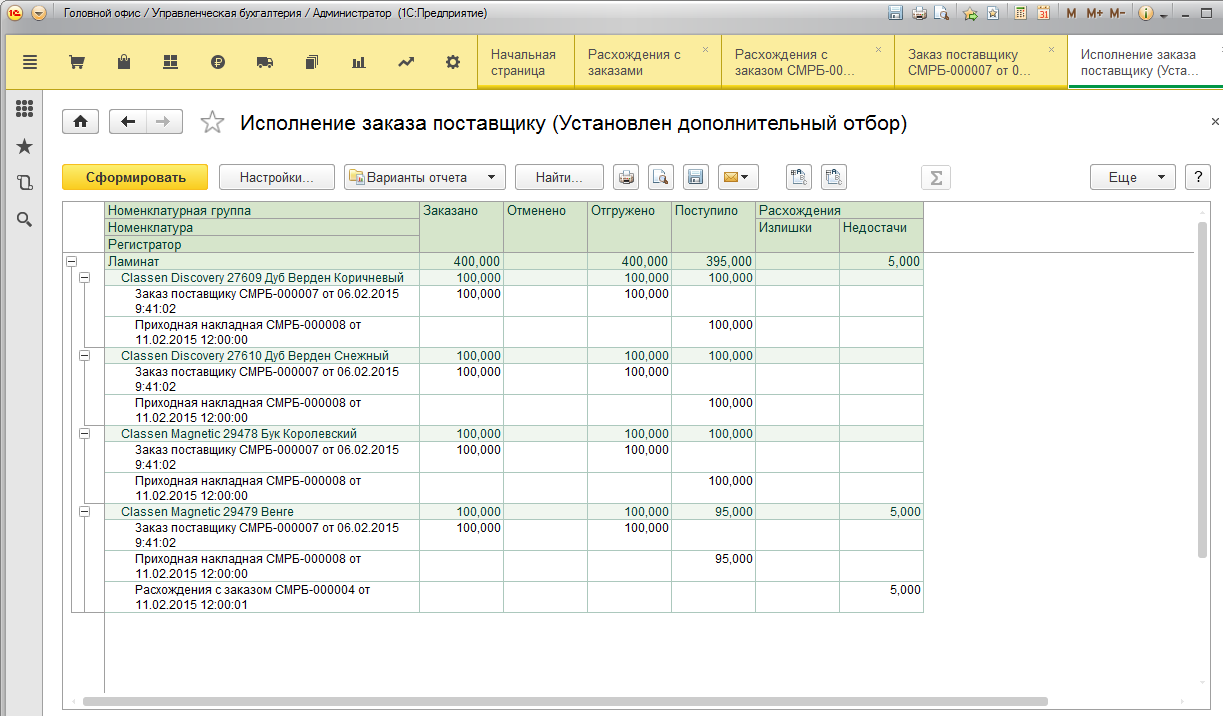Click 395,000 in the Ламинат row
The height and width of the screenshot is (716, 1223).
click(x=713, y=261)
